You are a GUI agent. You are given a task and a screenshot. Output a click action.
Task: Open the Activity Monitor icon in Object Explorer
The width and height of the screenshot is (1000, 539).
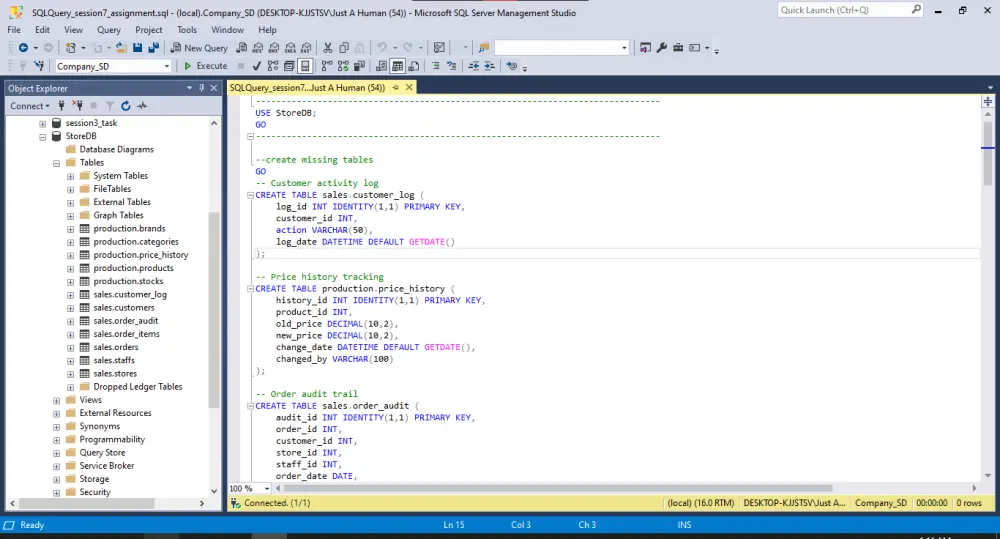tap(142, 106)
